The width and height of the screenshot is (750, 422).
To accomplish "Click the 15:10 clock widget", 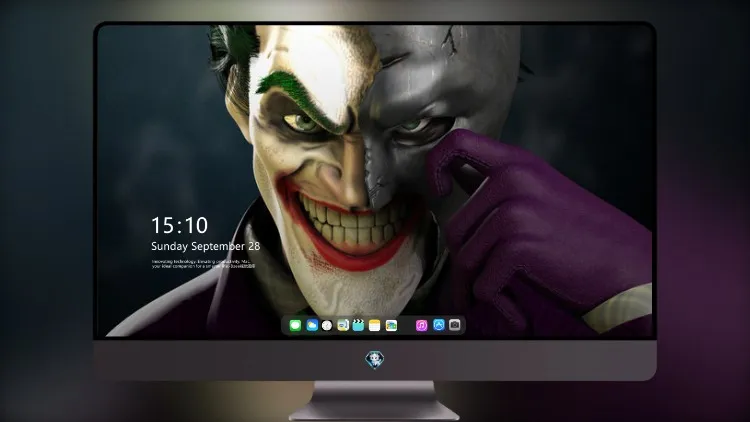I will point(179,225).
